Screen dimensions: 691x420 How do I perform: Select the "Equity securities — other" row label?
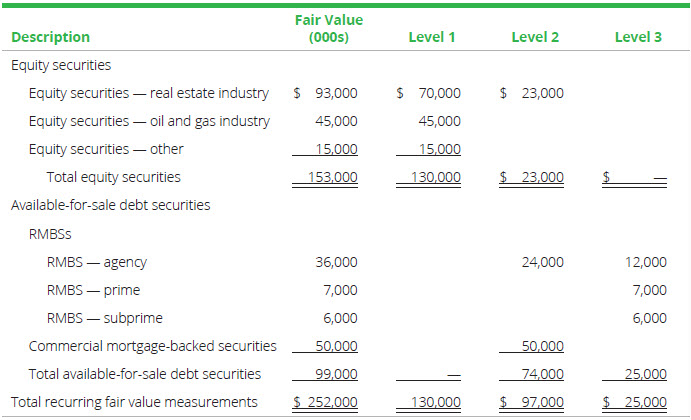[106, 149]
